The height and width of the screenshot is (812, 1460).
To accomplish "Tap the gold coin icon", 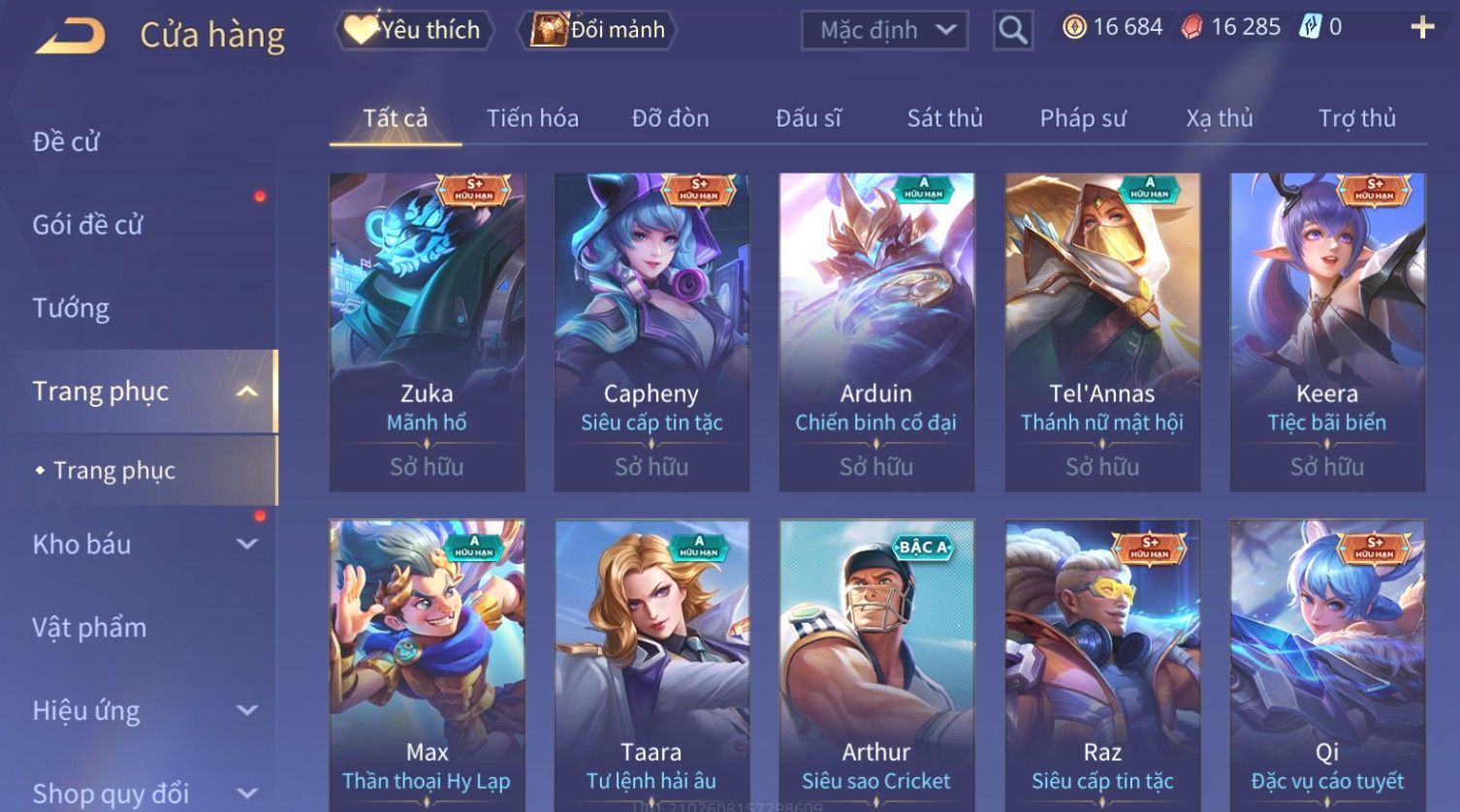I will click(1074, 27).
